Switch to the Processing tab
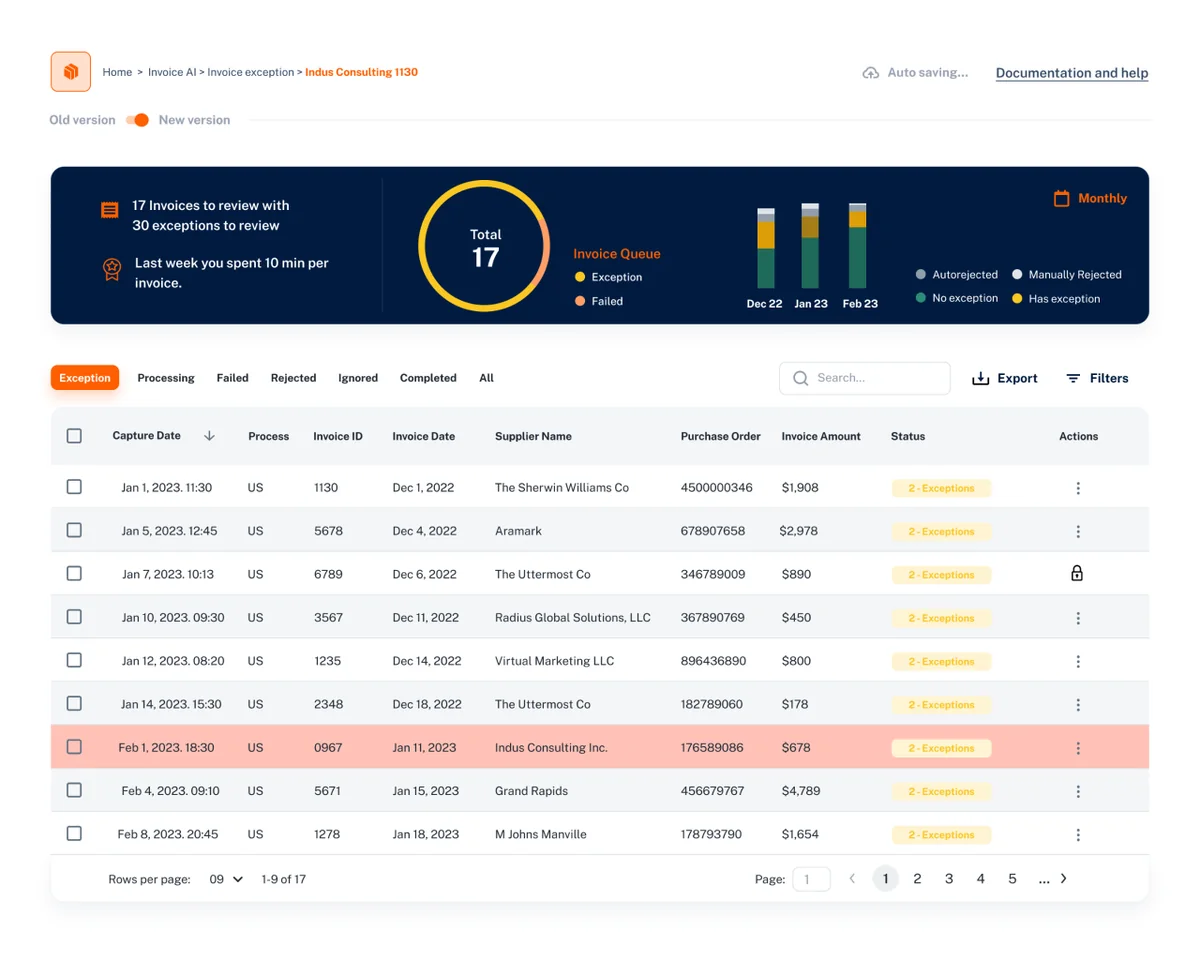Image resolution: width=1200 pixels, height=975 pixels. tap(166, 378)
